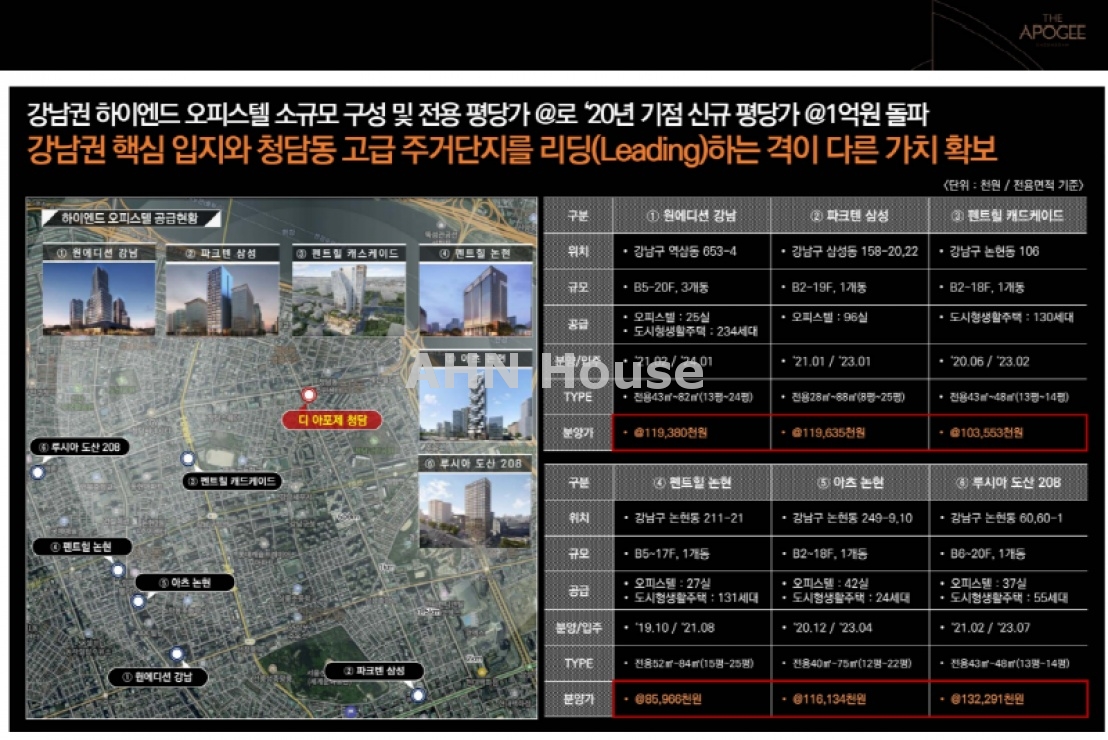Click the cell 강남구 논현동 249-9,10
The width and height of the screenshot is (1108, 740).
852,518
